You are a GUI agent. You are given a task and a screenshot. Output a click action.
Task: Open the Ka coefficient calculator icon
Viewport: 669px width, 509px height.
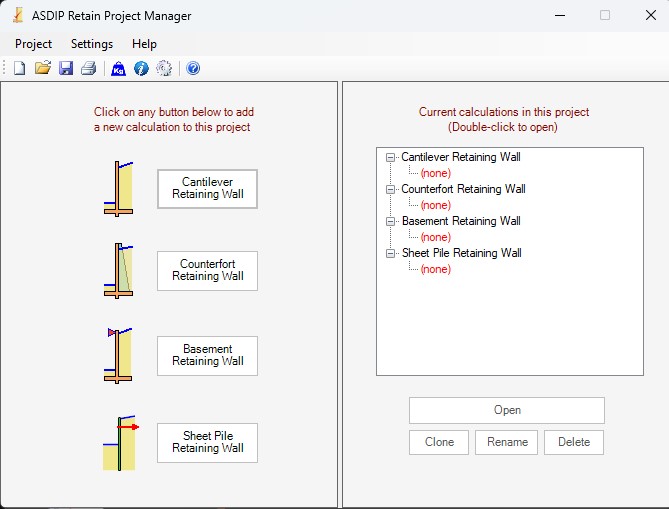click(x=118, y=68)
